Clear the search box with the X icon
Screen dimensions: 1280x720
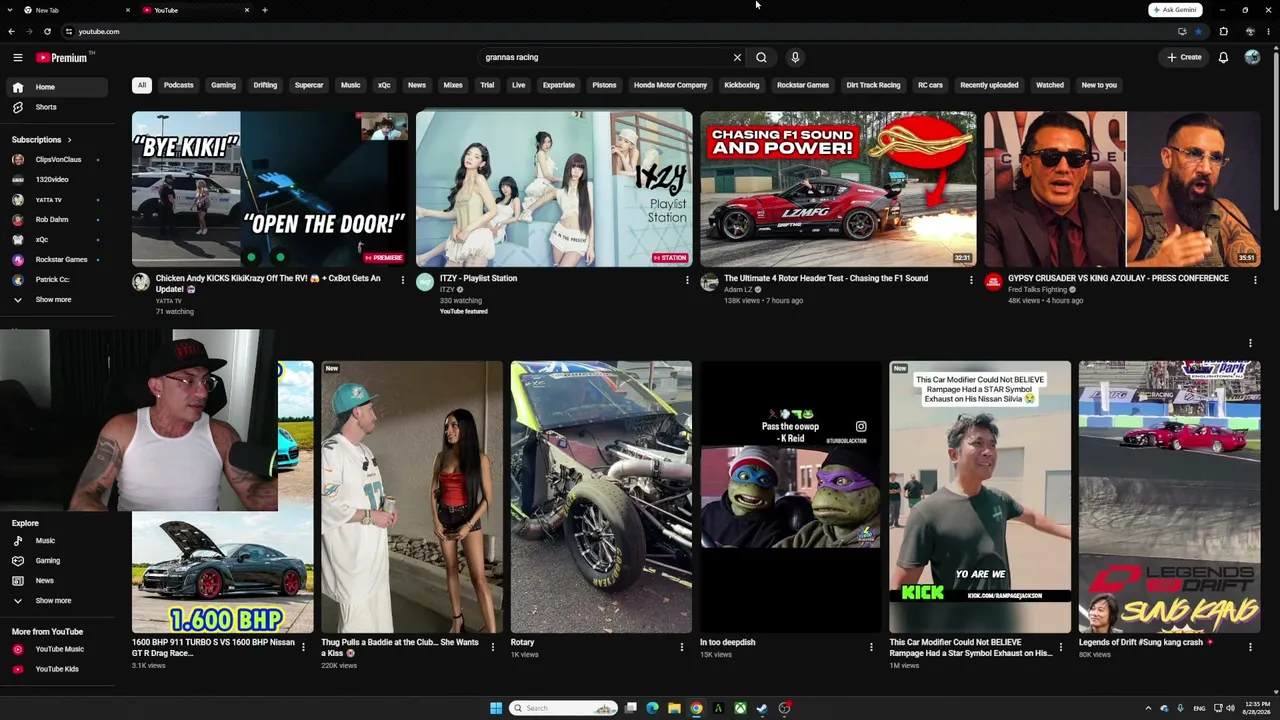tap(737, 58)
